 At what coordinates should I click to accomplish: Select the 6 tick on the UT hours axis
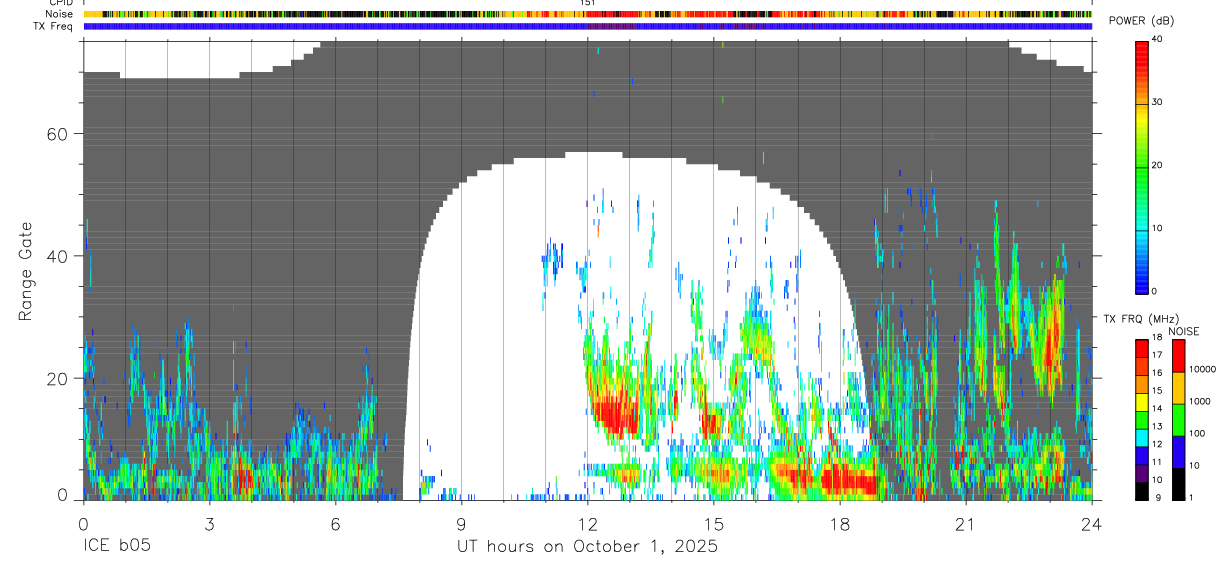(335, 524)
